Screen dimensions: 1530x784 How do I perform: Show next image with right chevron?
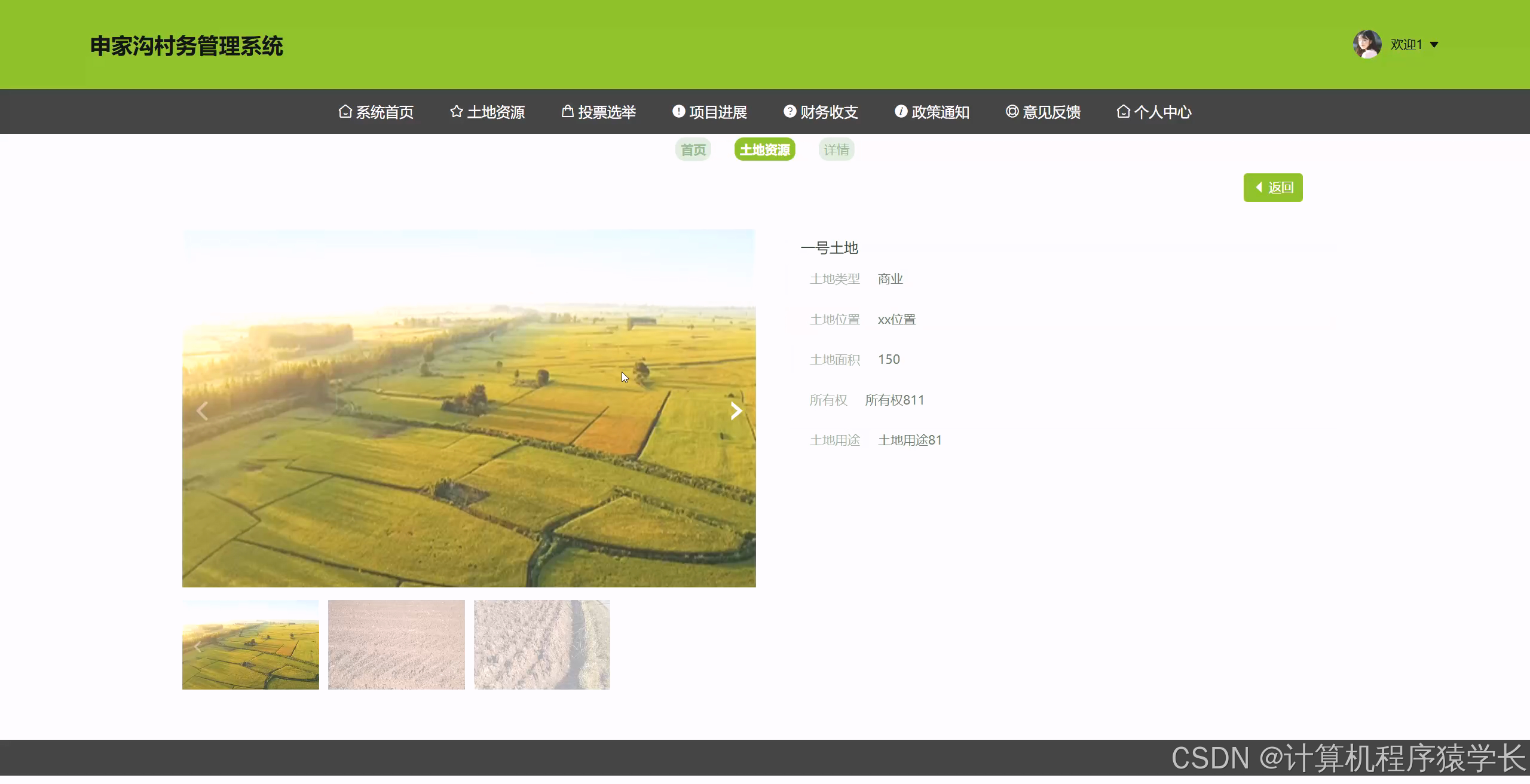coord(736,411)
